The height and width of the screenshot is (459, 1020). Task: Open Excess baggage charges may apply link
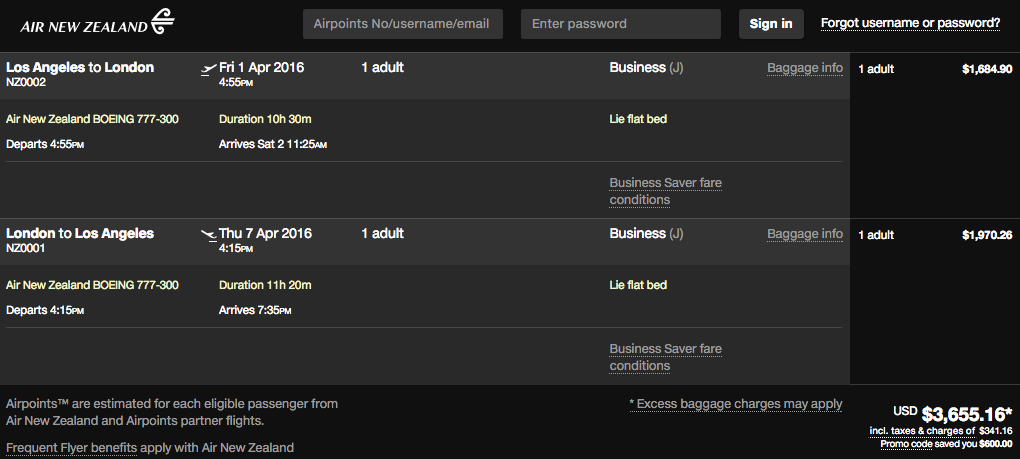coord(735,404)
